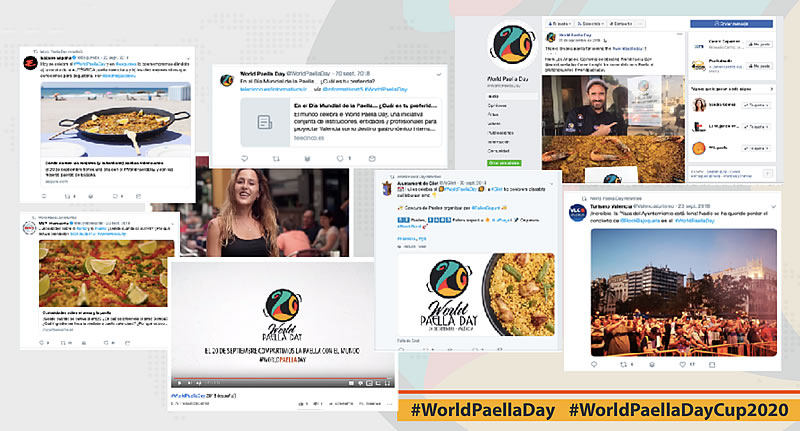Click Enviar mensaje on Facebook page
800x431 pixels.
[732, 23]
